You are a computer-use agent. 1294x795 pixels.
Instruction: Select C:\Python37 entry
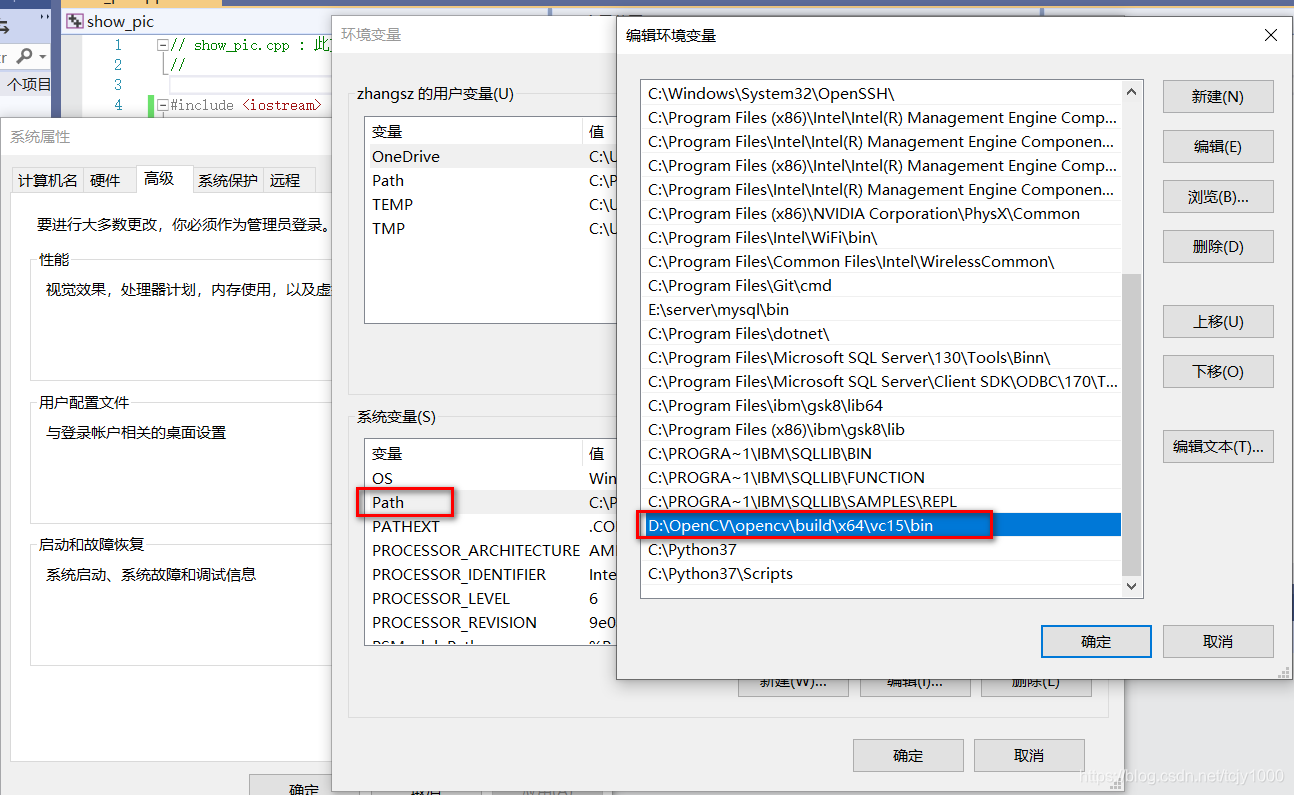pyautogui.click(x=880, y=549)
